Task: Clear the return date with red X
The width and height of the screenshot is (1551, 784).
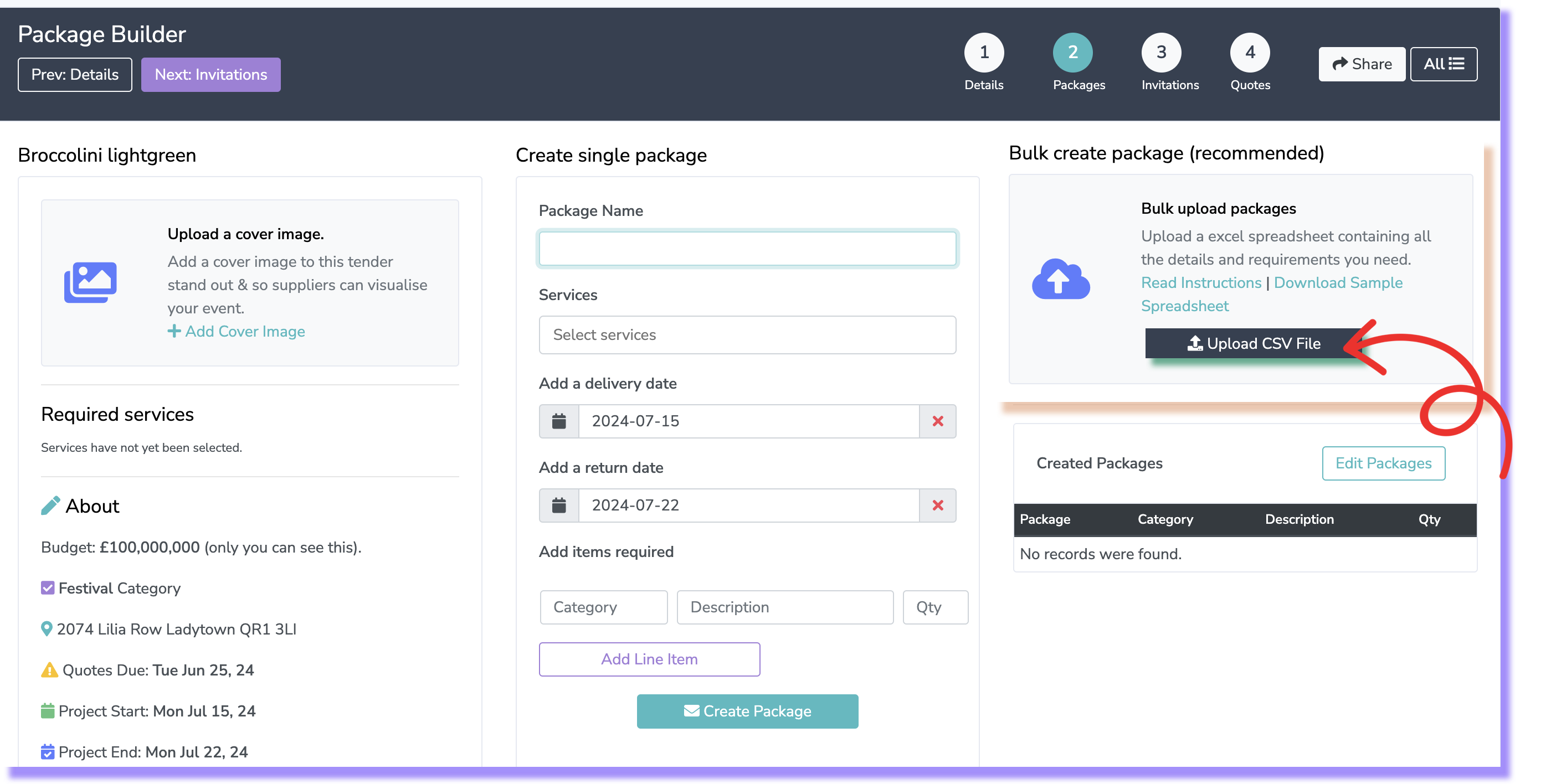Action: point(937,506)
